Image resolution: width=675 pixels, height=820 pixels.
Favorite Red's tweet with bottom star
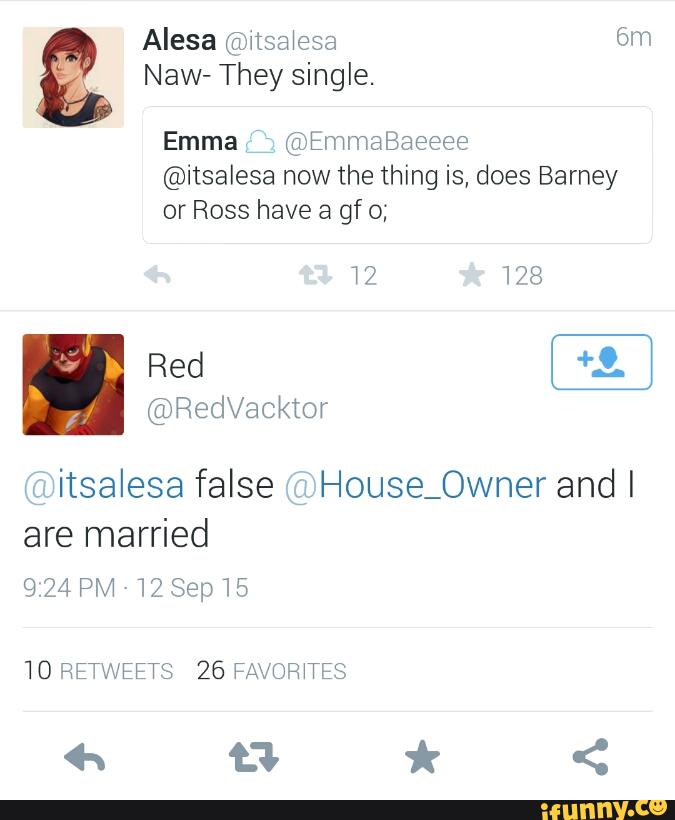click(422, 758)
